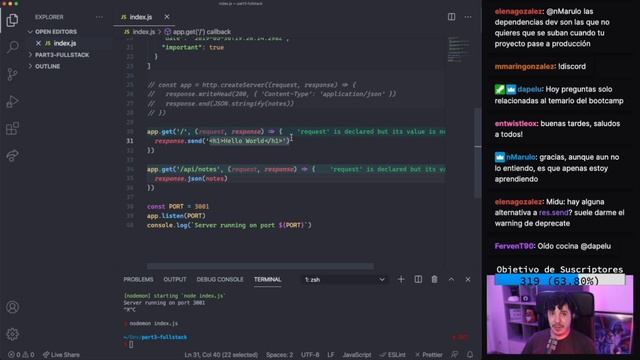Open the Search view in activity bar
Viewport: 640px width, 360px height.
(12, 47)
